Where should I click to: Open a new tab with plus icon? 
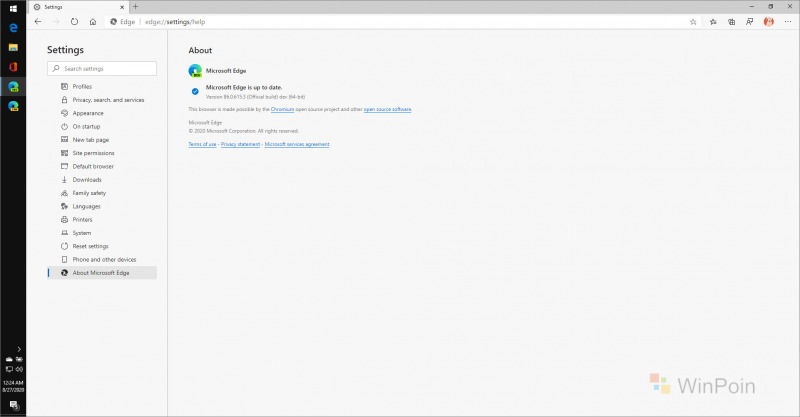coord(136,7)
